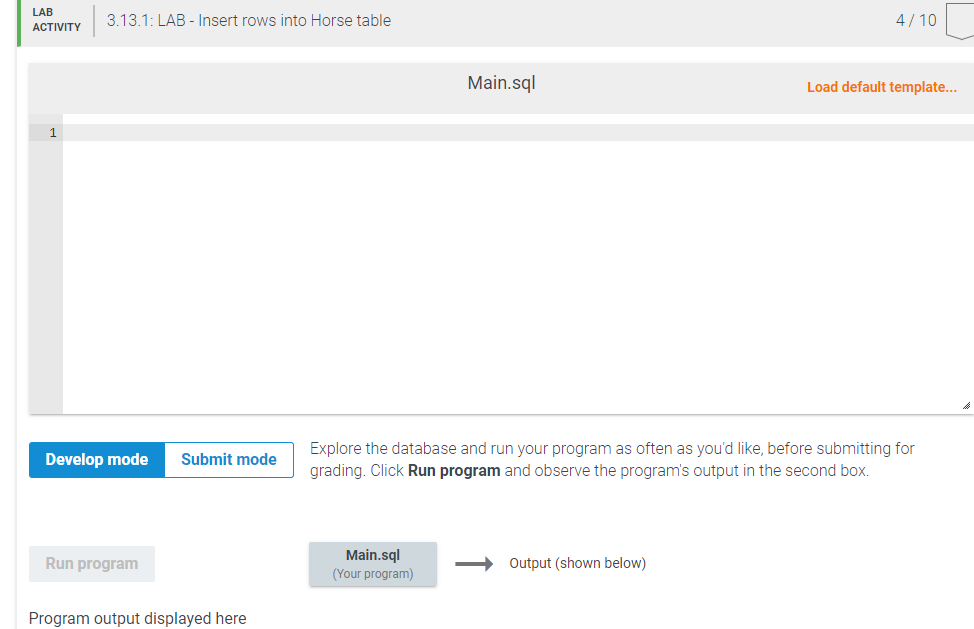The height and width of the screenshot is (629, 974).
Task: Click the LAB ACTIVITY badge
Action: [x=56, y=20]
